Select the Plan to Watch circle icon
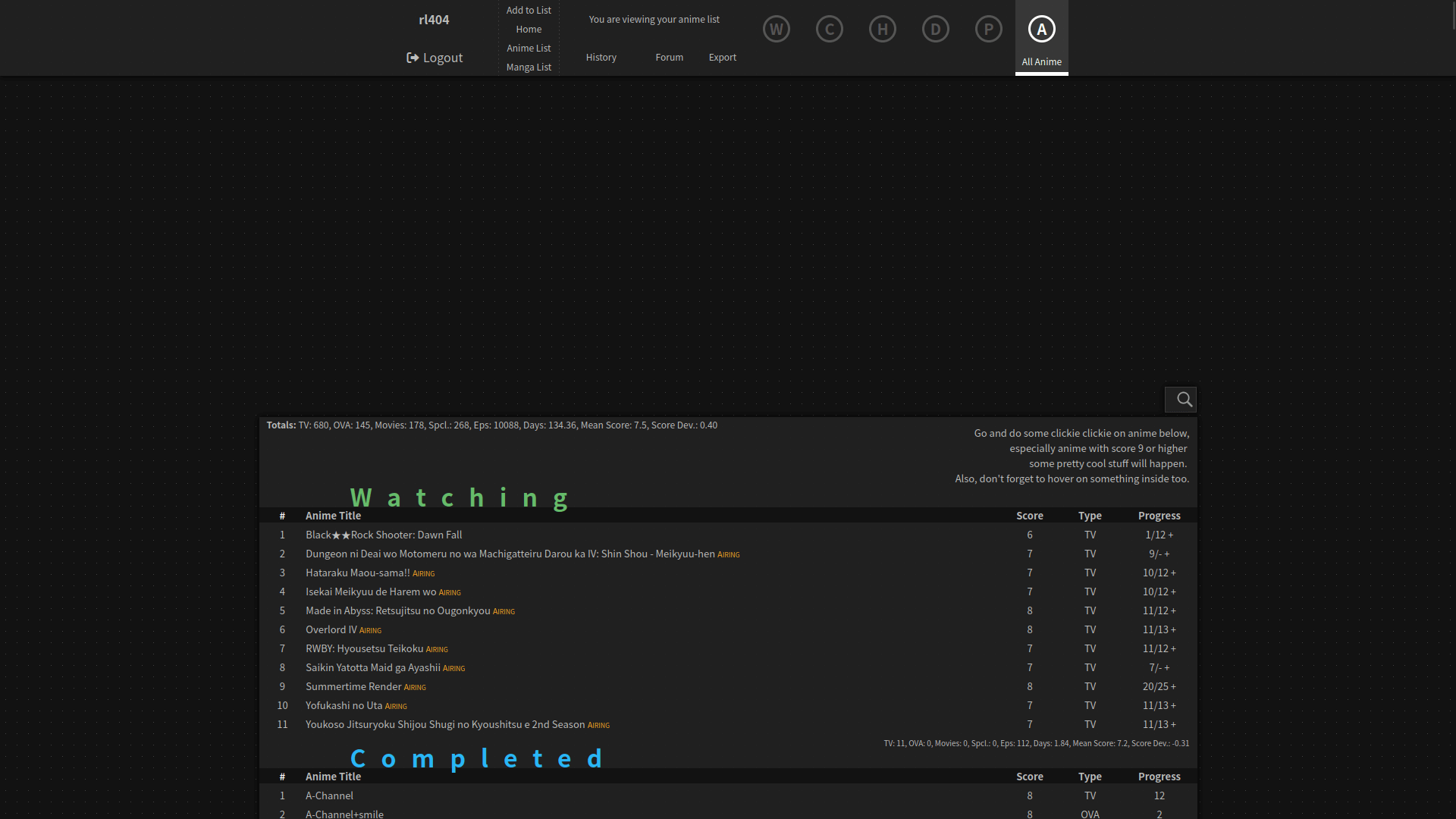Screen dimensions: 1456x819 point(988,30)
